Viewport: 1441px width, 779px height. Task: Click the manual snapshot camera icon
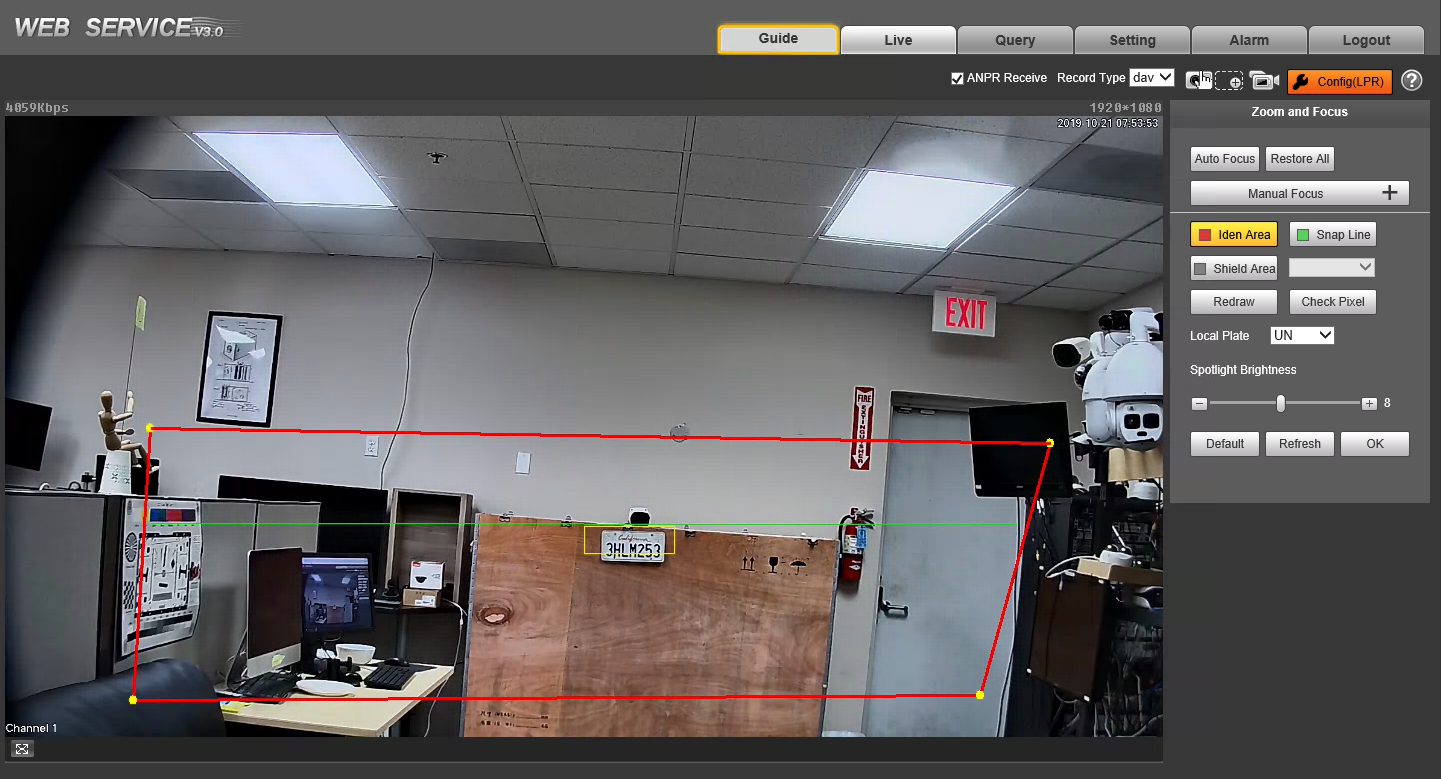[x=1198, y=81]
